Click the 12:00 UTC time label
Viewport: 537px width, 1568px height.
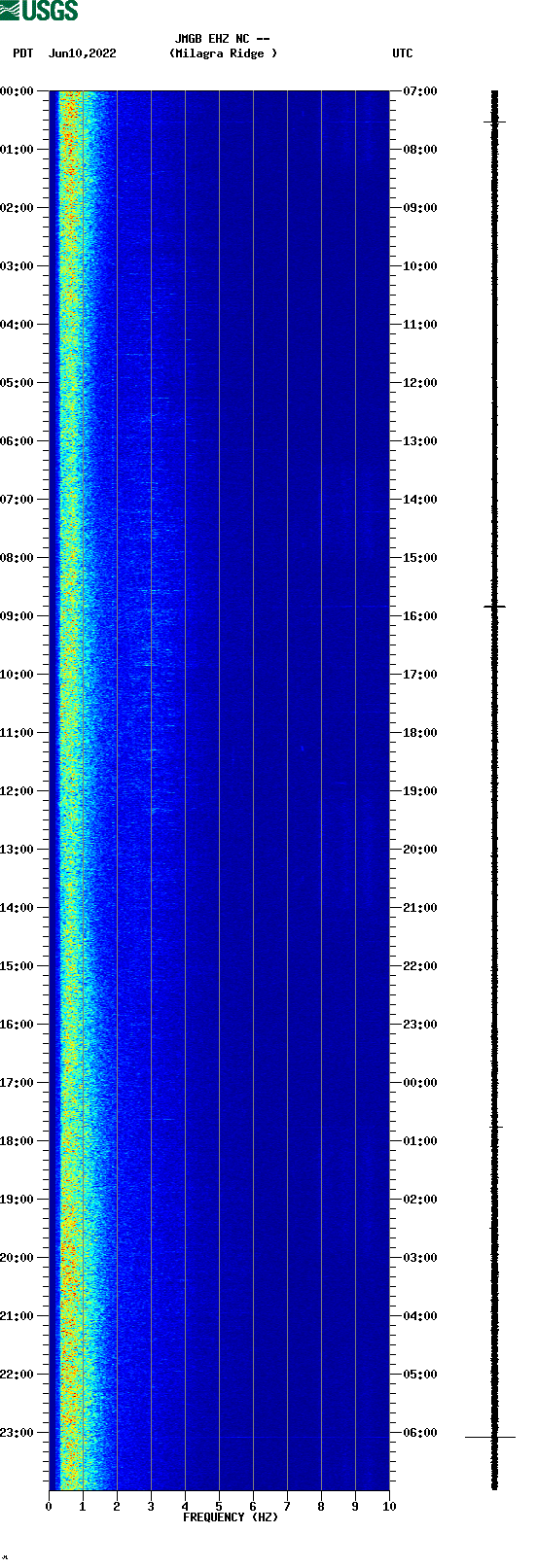(x=420, y=383)
